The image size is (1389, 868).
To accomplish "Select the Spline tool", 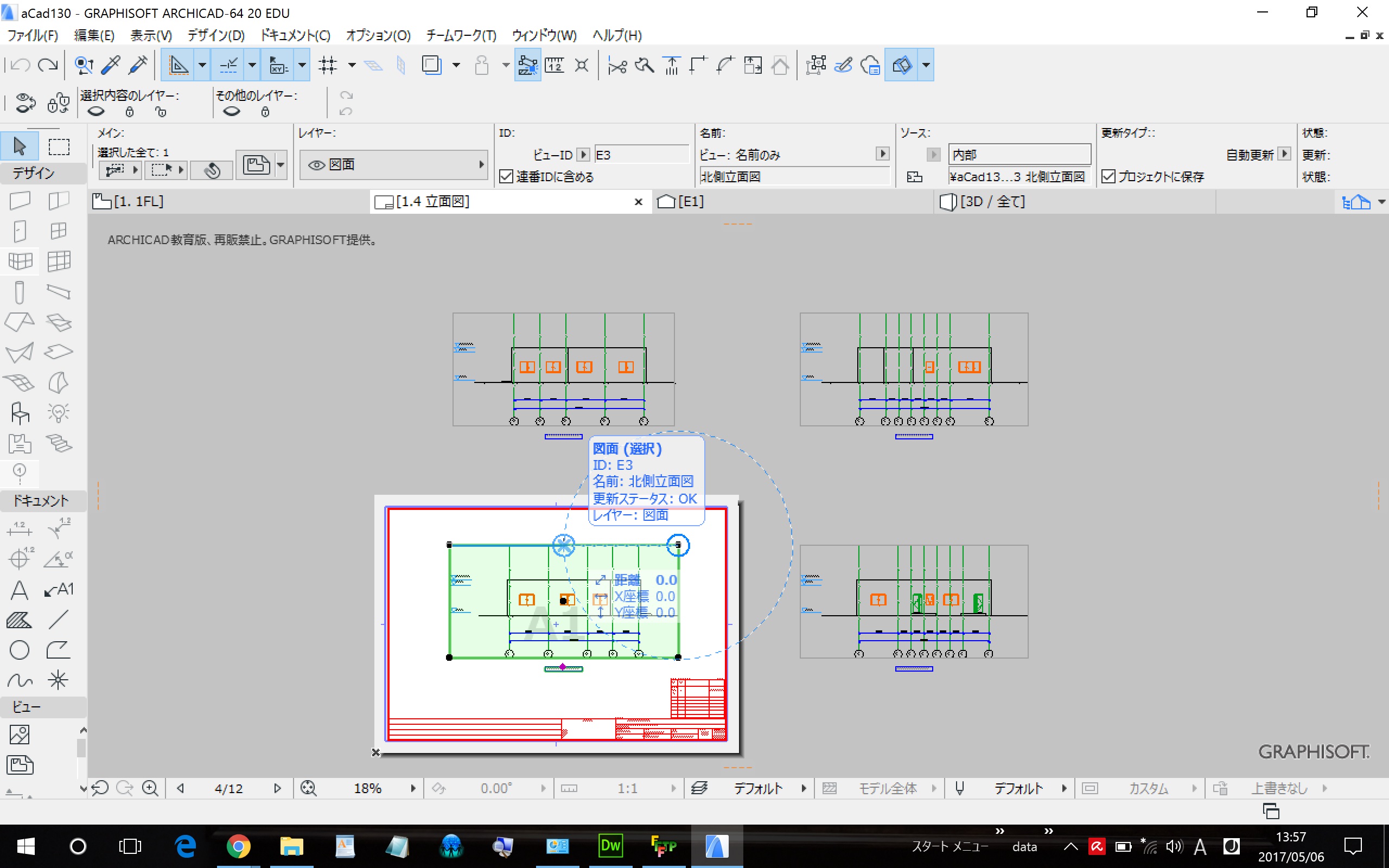I will 20,681.
